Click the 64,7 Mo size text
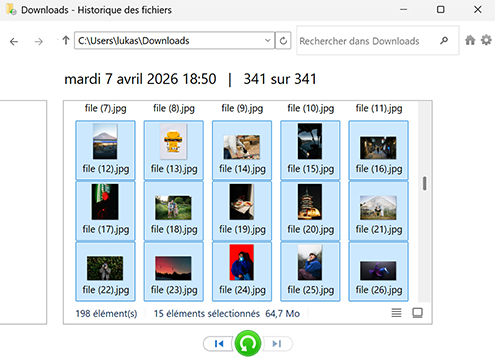The width and height of the screenshot is (495, 360). [282, 314]
